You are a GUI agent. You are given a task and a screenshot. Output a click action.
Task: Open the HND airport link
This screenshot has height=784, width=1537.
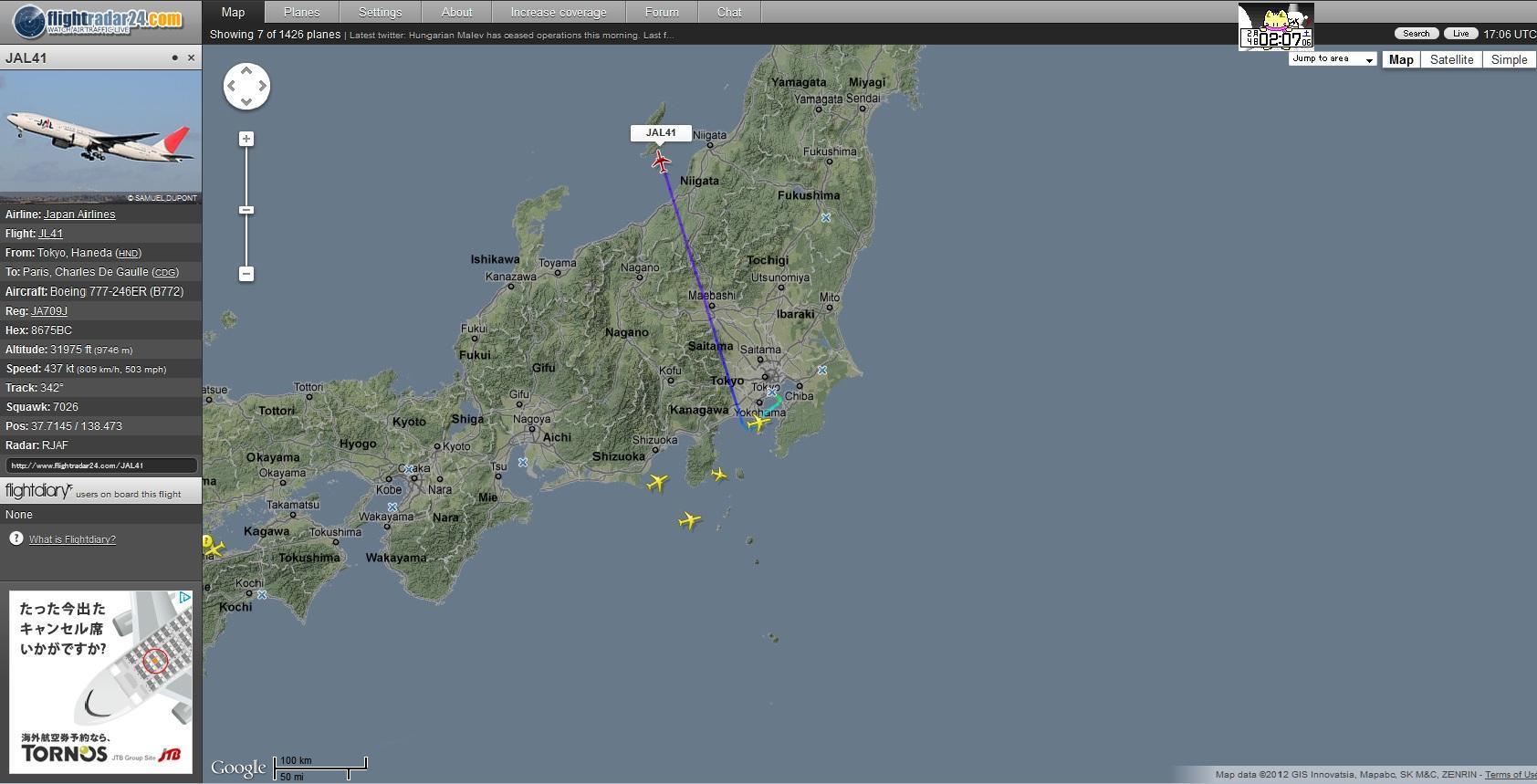[x=128, y=254]
